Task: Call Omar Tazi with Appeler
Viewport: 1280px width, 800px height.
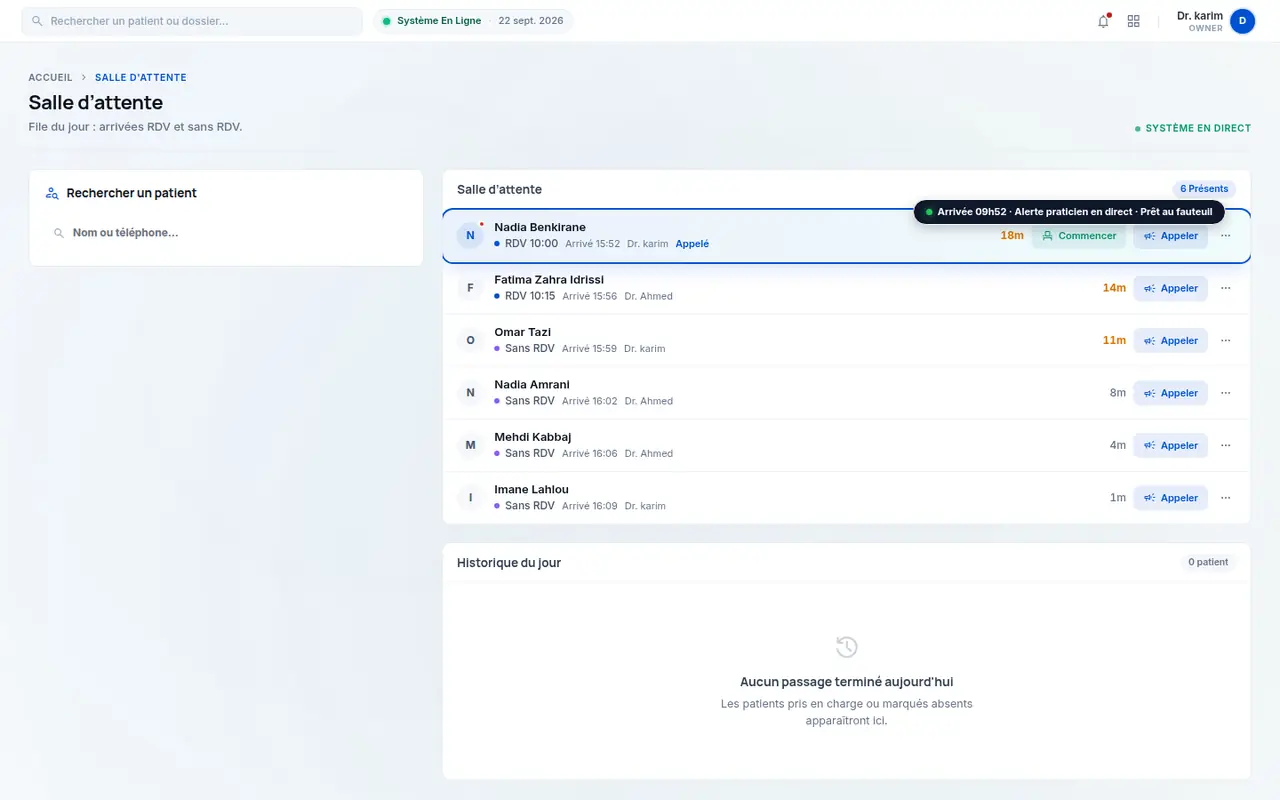Action: (x=1170, y=340)
